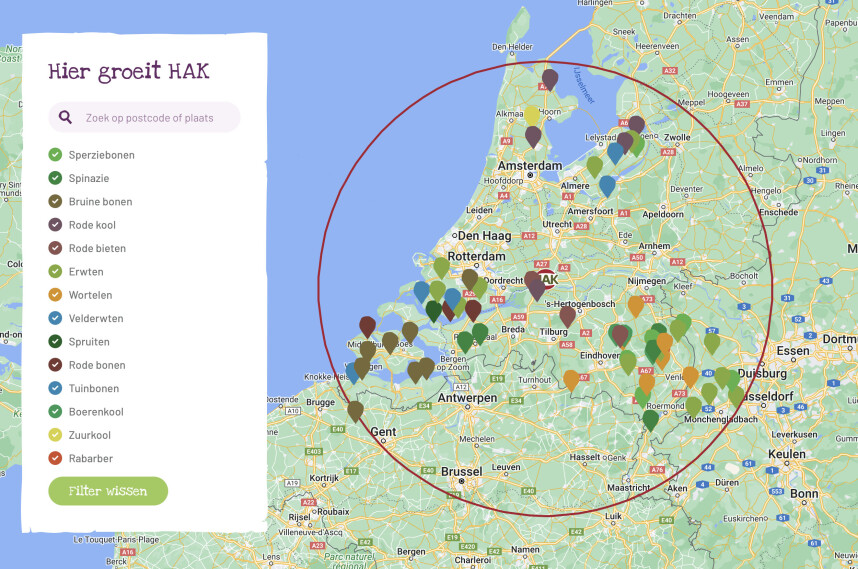The height and width of the screenshot is (569, 858).
Task: Select the light green marker south of Rotterdam
Action: pos(442,268)
